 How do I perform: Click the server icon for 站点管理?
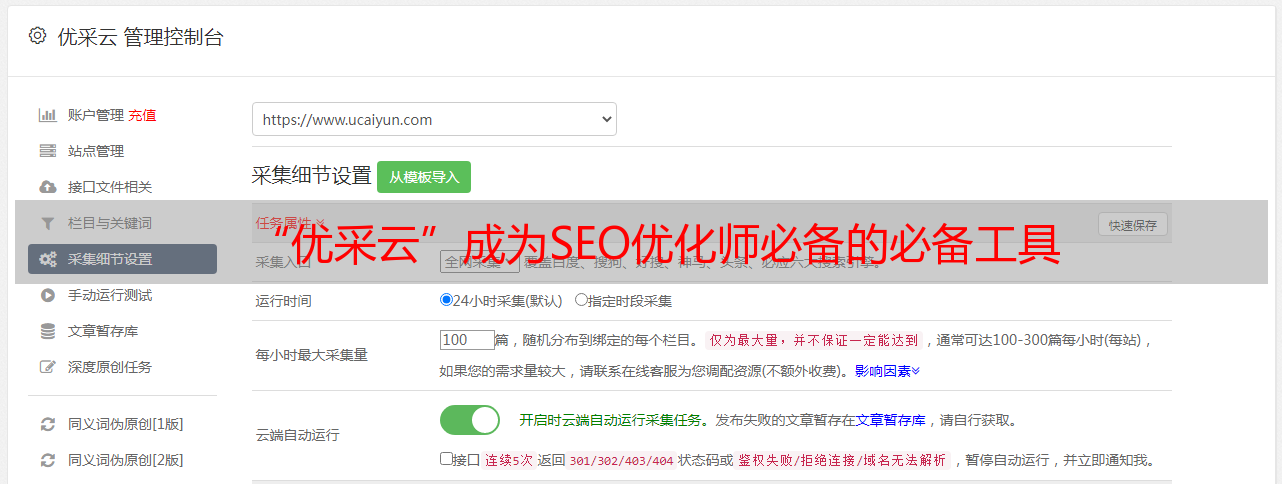(47, 151)
